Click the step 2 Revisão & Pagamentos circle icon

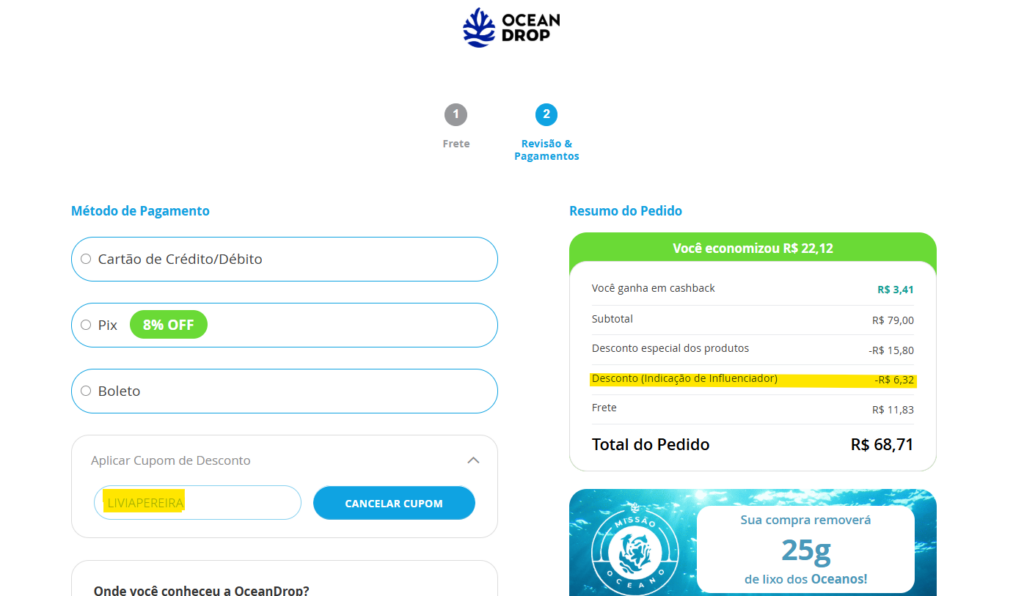546,114
